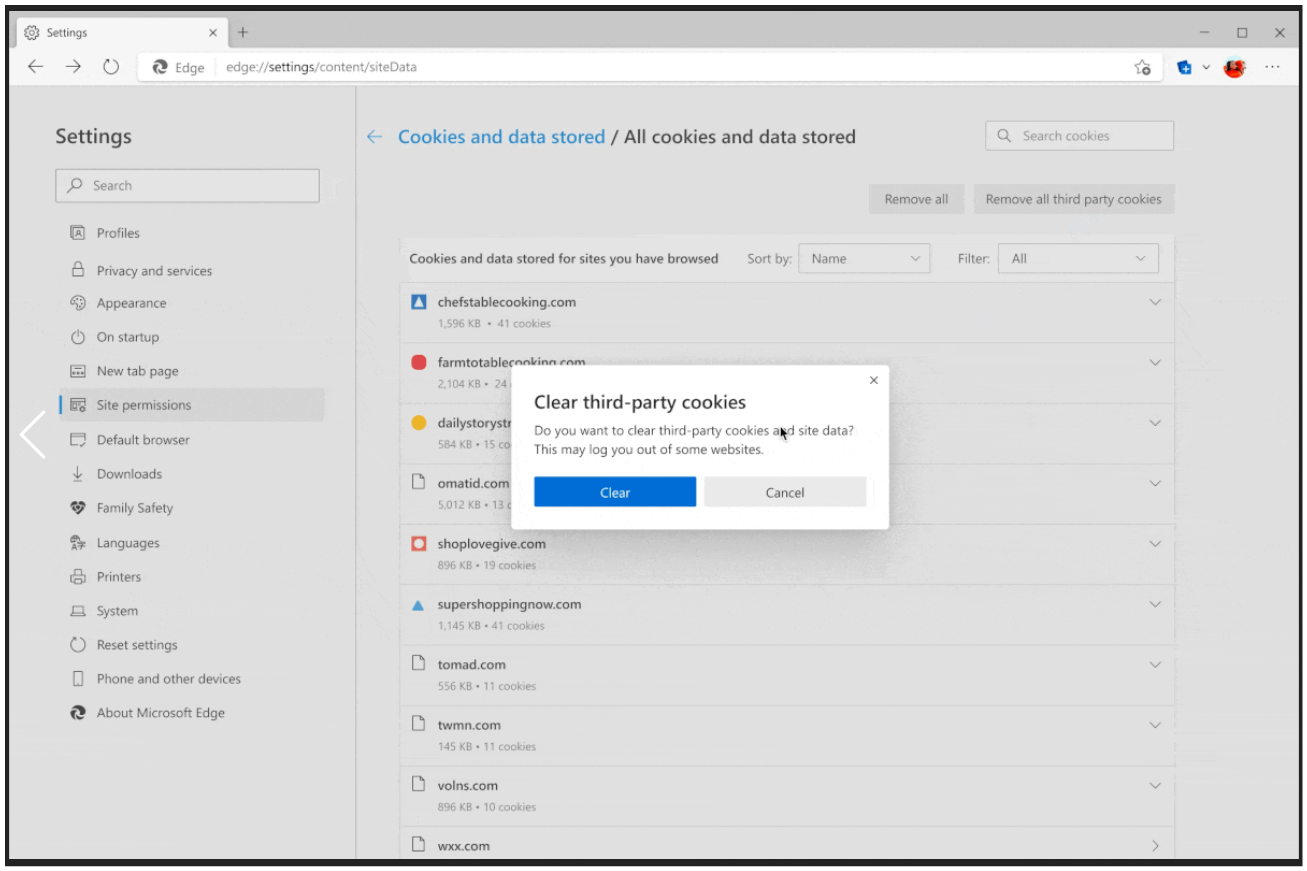Expand the supershoppingnow.com cookie entry
This screenshot has height=871, width=1307.
1155,604
